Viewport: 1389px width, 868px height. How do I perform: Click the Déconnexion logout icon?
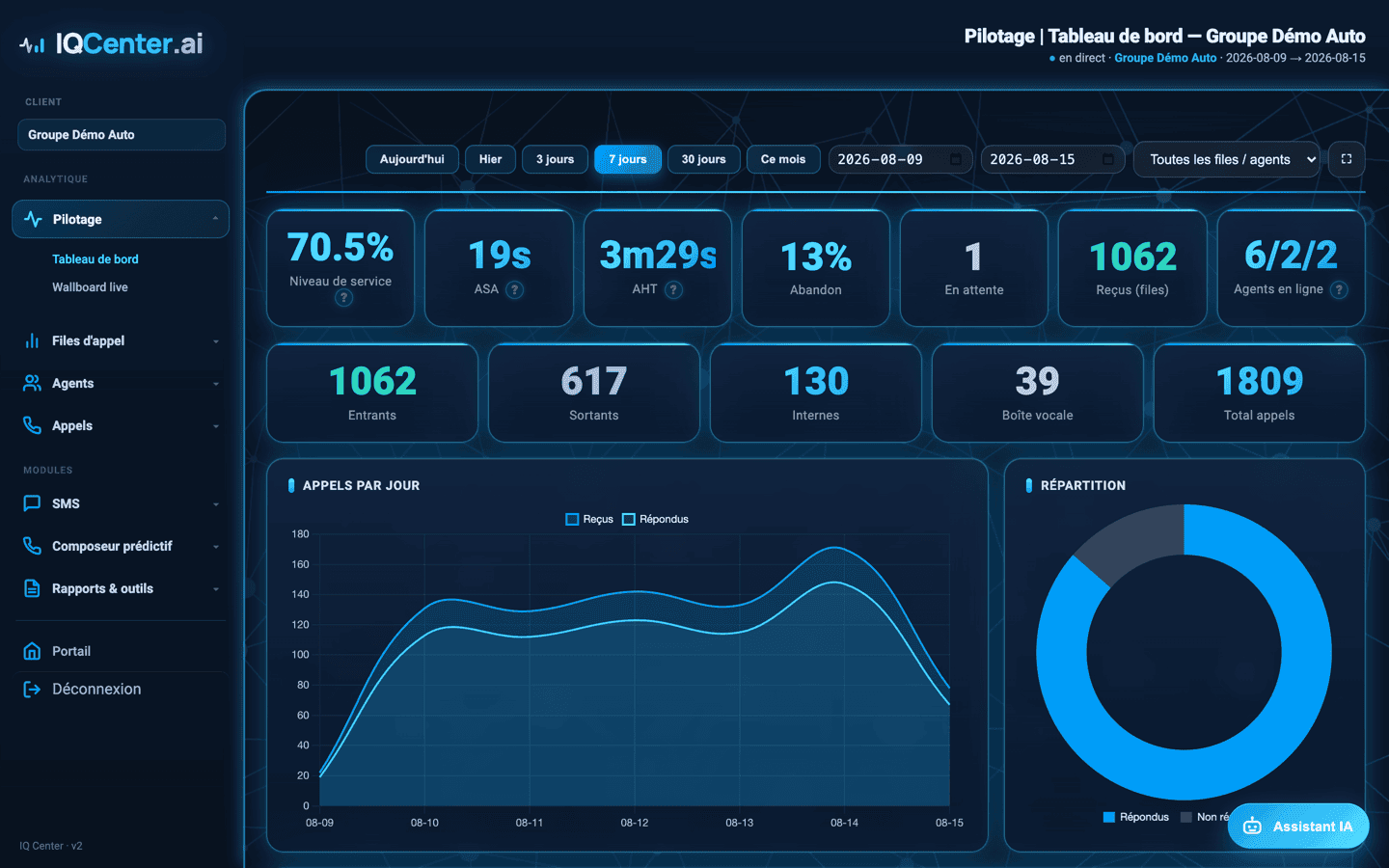[32, 689]
